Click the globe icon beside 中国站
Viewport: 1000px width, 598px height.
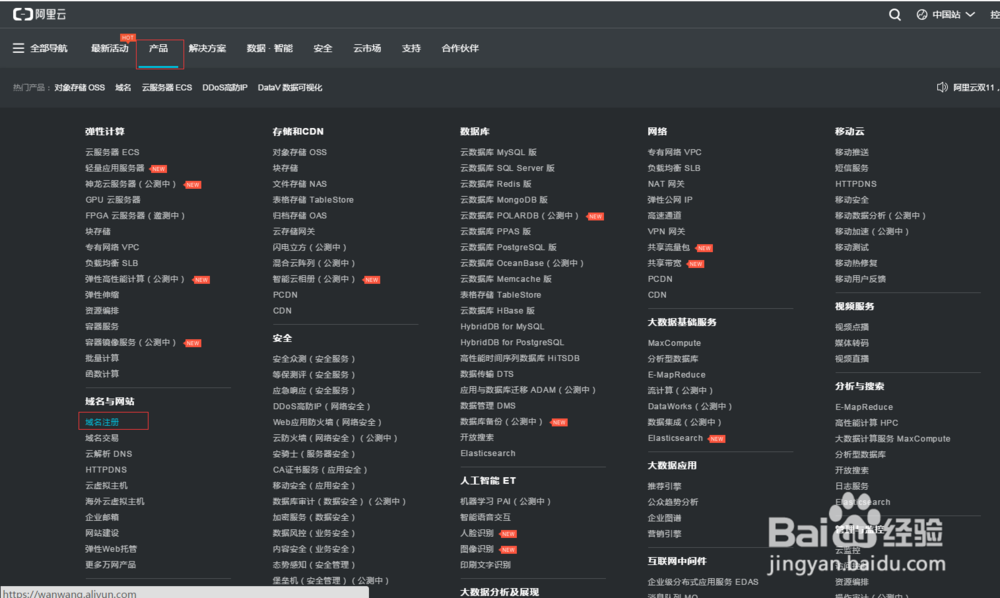tap(922, 15)
